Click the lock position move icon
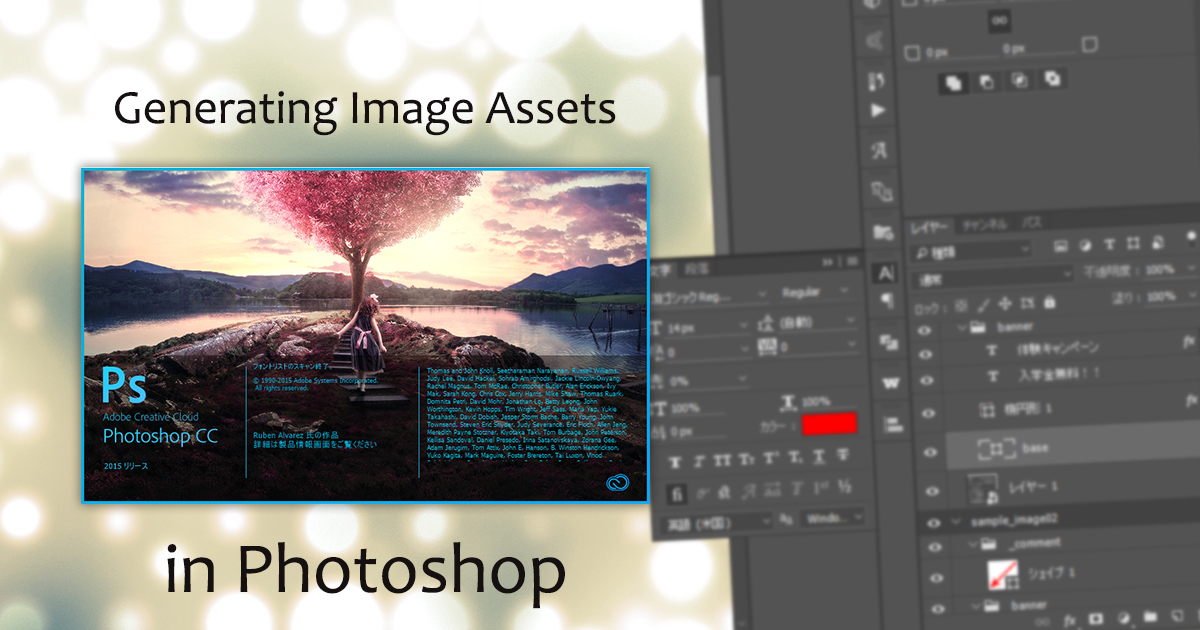Viewport: 1200px width, 630px height. click(1004, 303)
